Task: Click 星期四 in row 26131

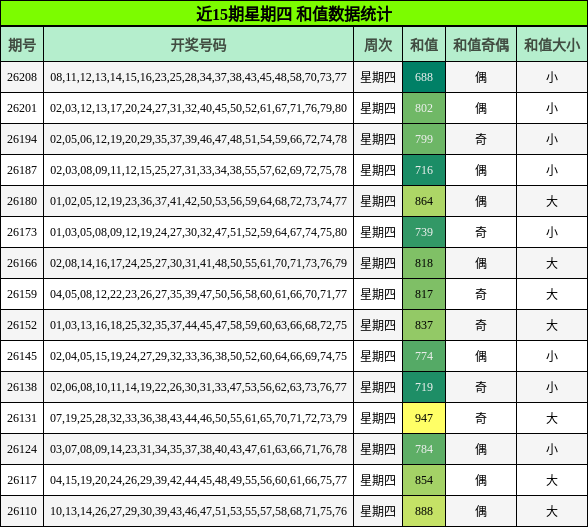Action: click(x=378, y=418)
